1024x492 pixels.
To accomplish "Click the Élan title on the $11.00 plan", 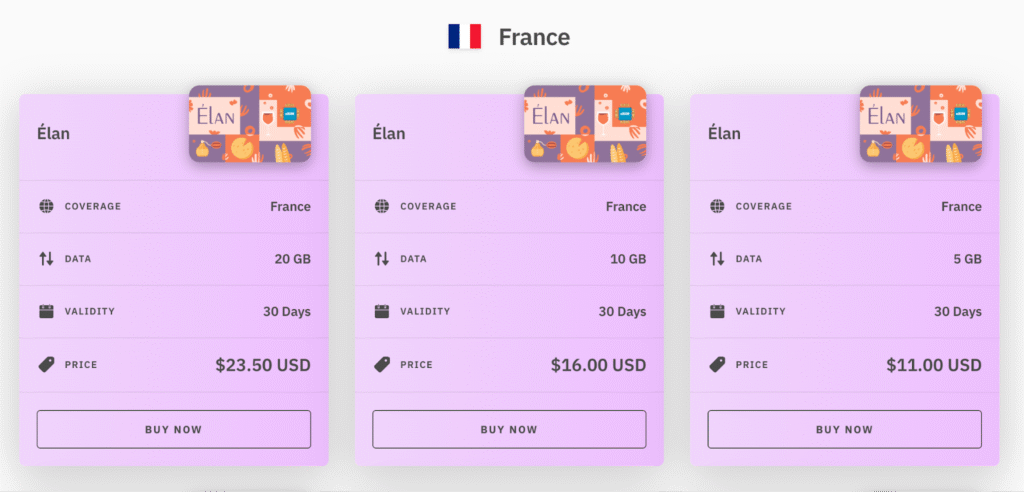I will [725, 133].
